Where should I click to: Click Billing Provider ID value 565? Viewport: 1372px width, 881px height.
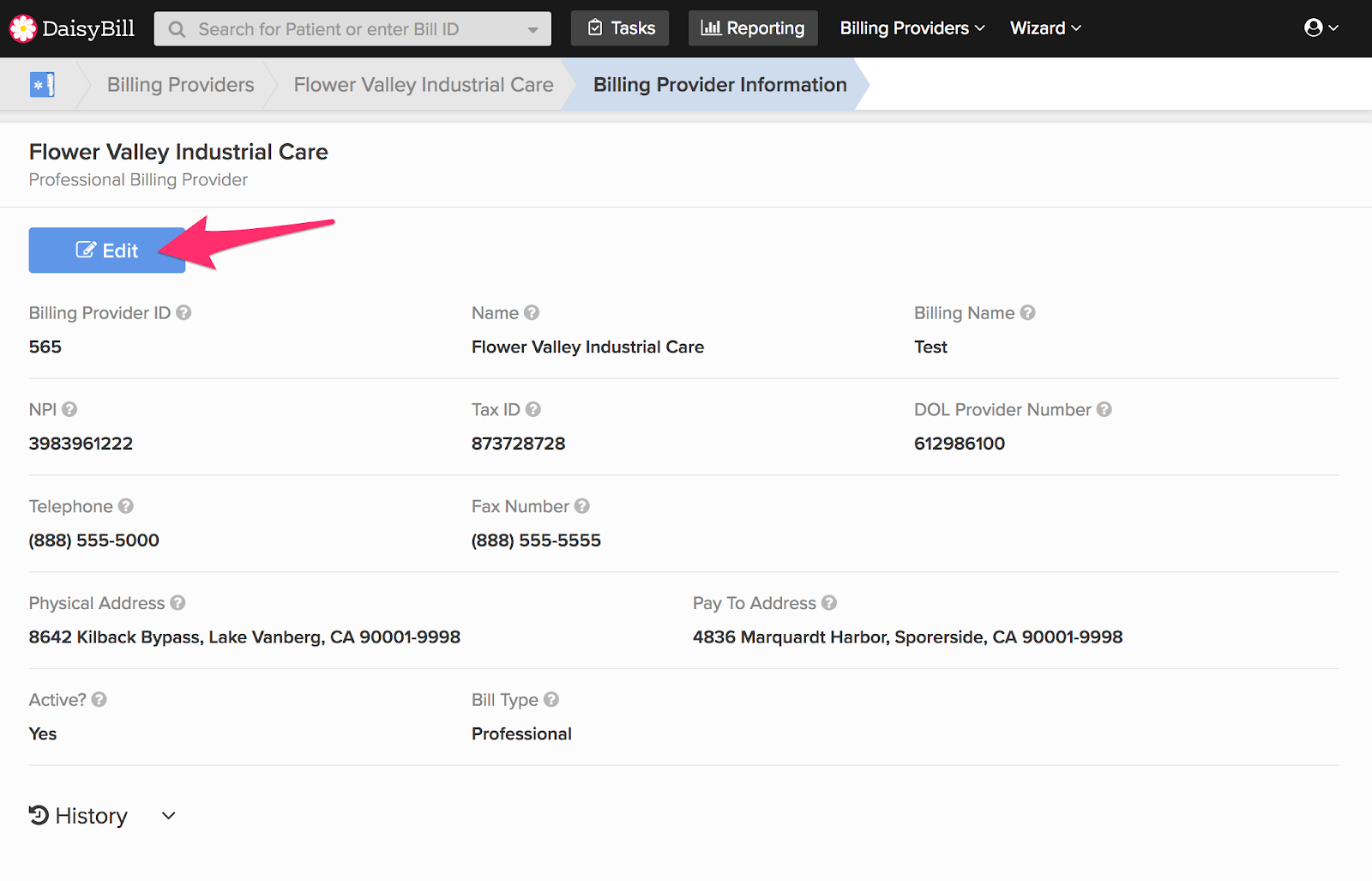(x=45, y=347)
